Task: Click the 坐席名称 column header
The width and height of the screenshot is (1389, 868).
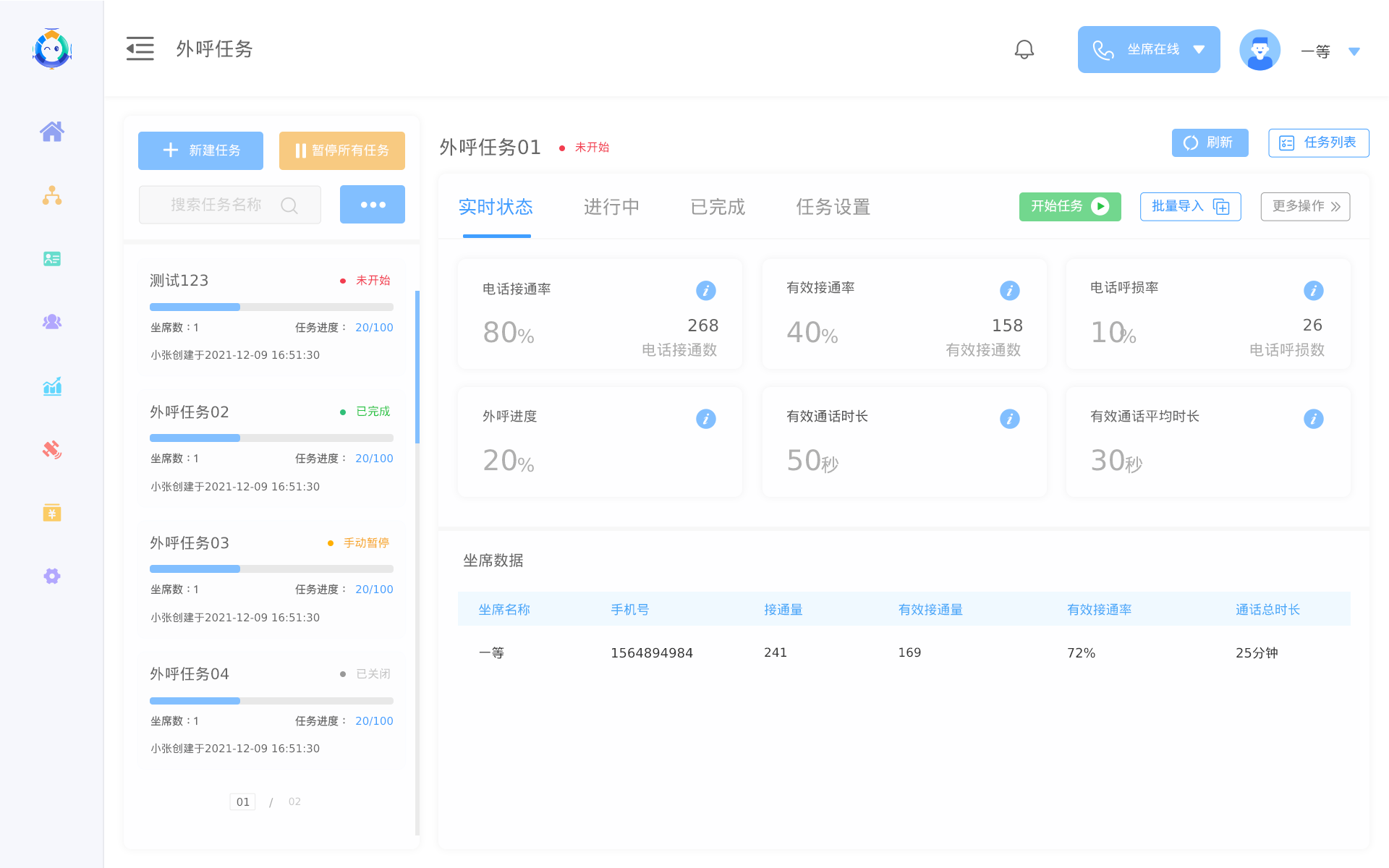Action: tap(504, 610)
